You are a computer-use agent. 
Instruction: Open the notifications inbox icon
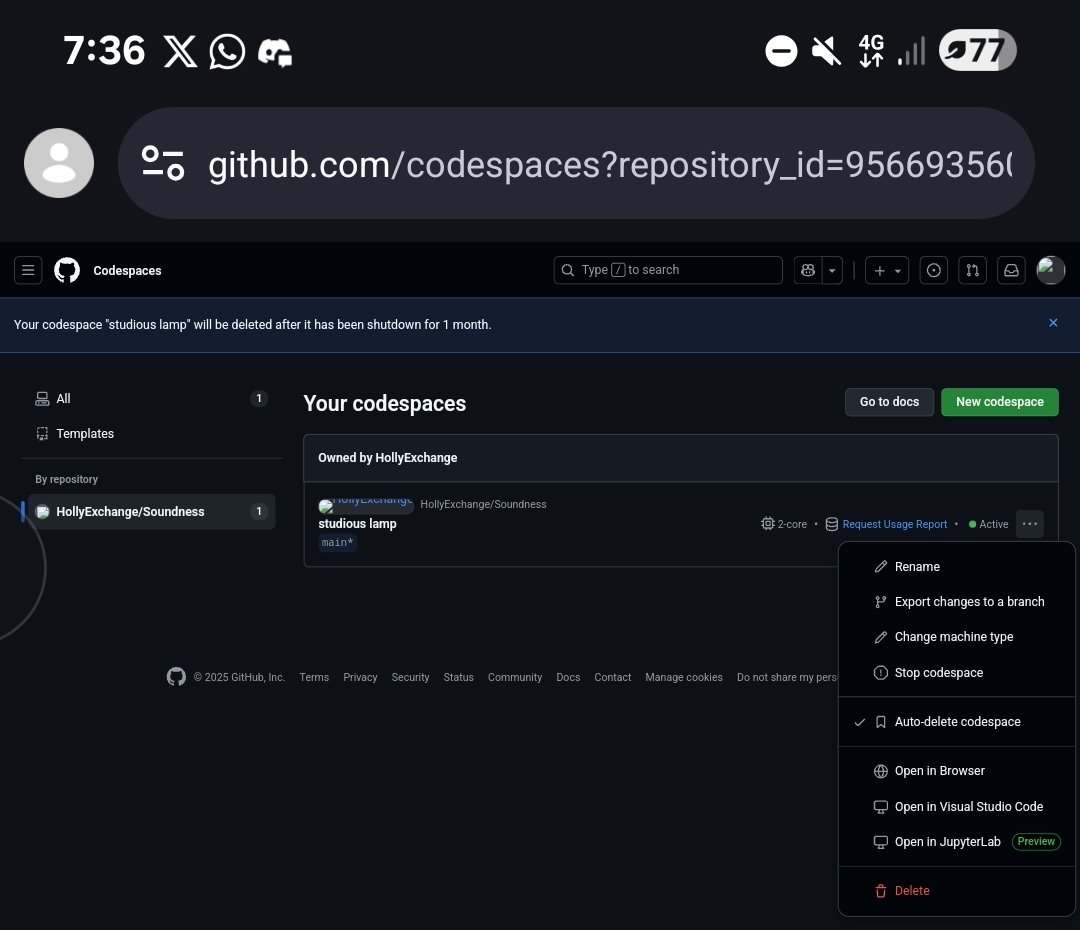click(x=1010, y=270)
